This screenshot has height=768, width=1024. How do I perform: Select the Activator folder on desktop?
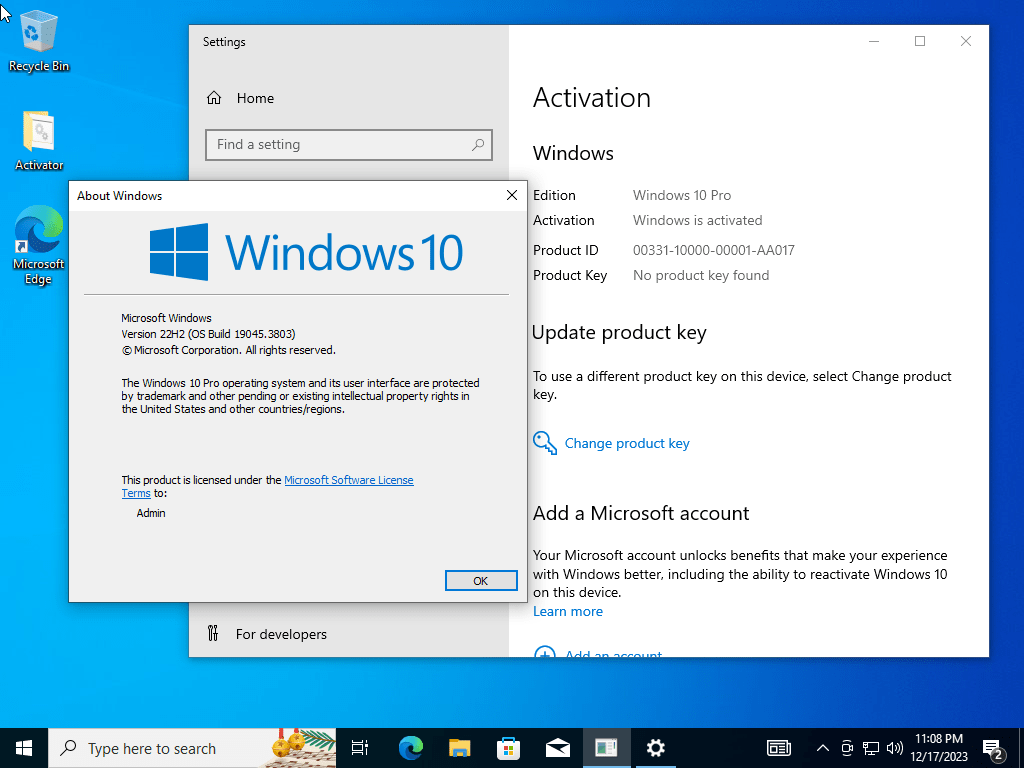(x=39, y=141)
